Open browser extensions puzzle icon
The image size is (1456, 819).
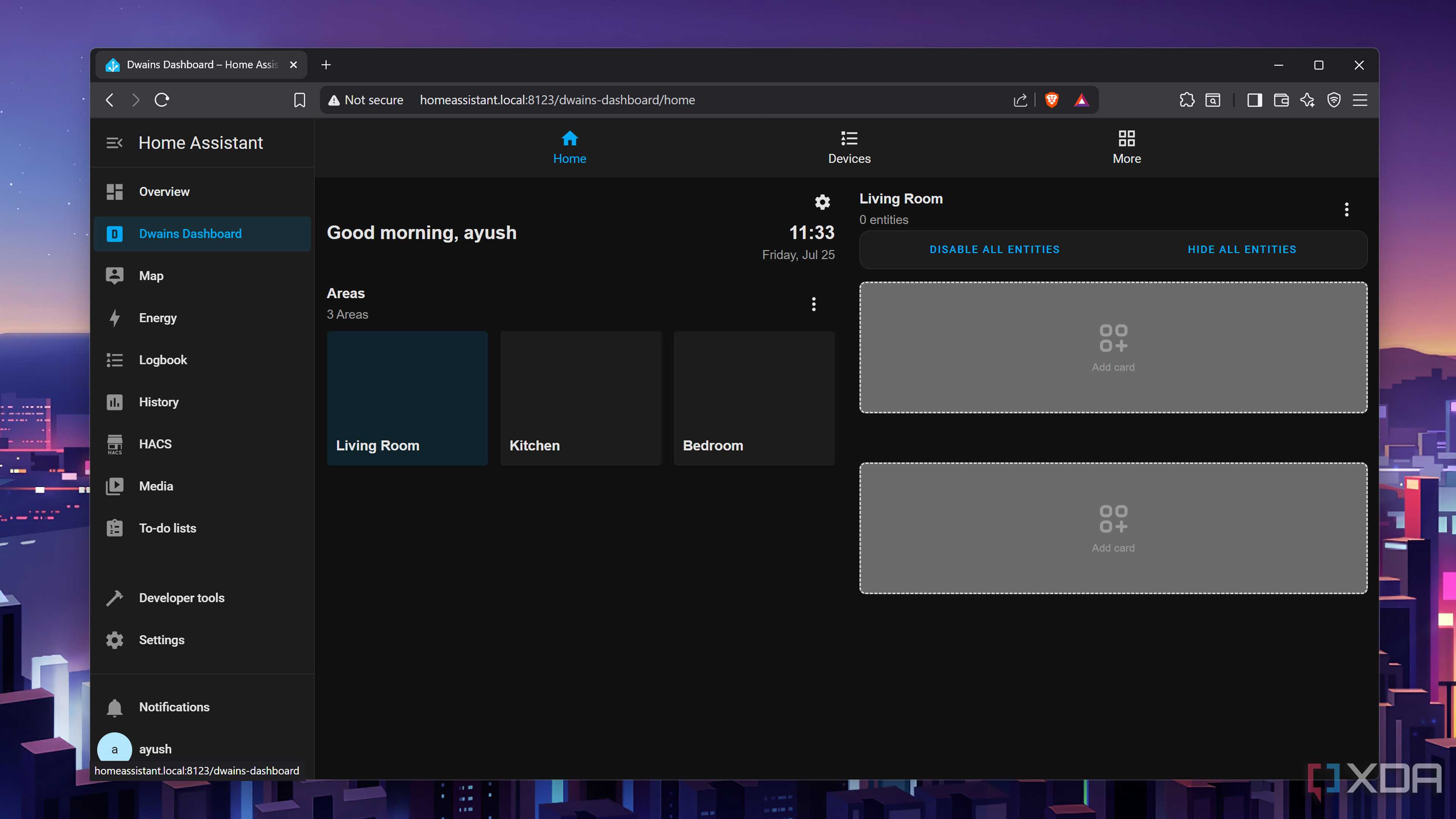coord(1187,100)
